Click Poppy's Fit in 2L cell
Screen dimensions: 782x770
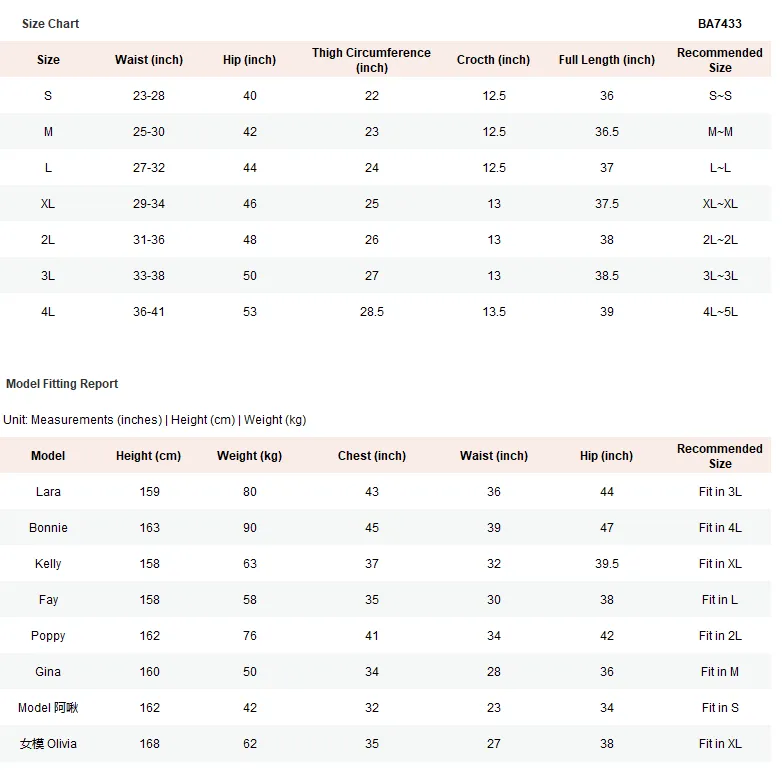pos(720,636)
